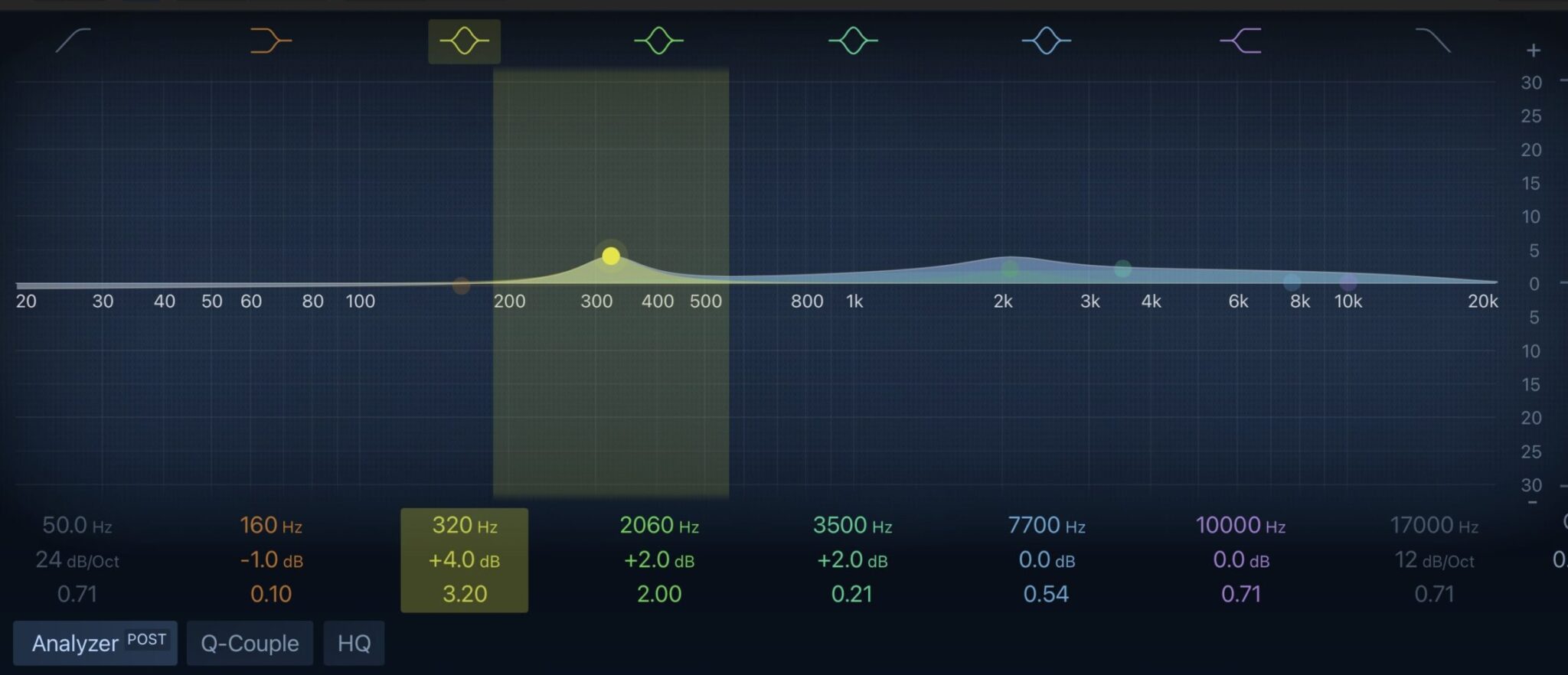Open the 12 dB/Oct slope setting

click(x=1434, y=560)
